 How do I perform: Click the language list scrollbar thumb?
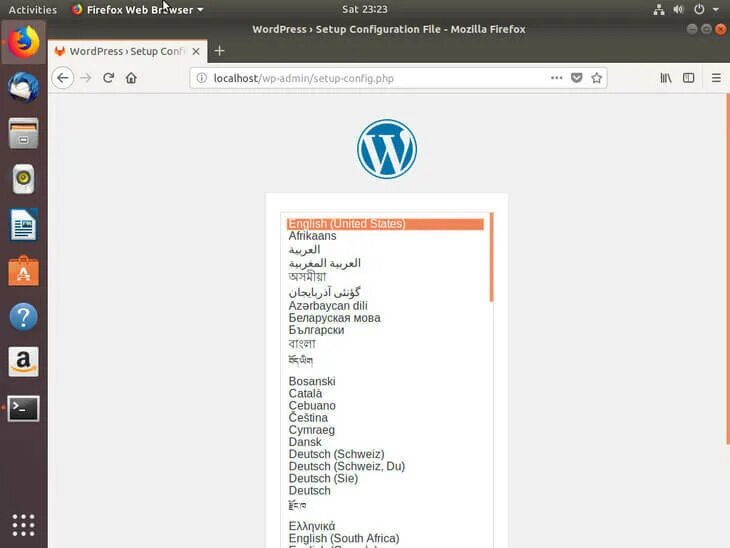491,257
